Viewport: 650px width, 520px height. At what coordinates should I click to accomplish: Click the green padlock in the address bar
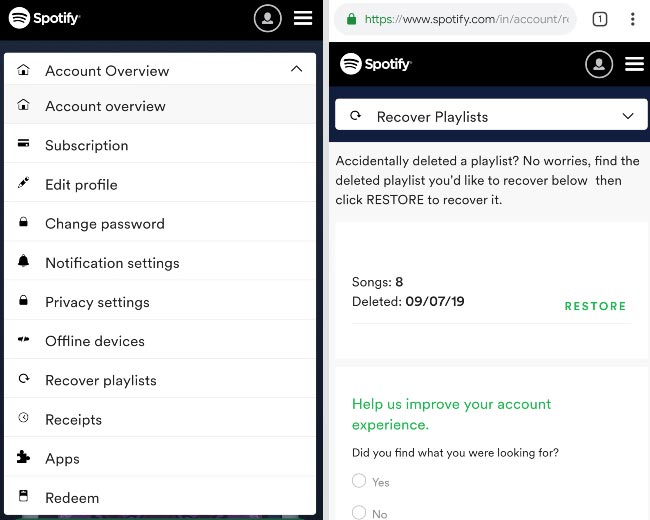351,19
